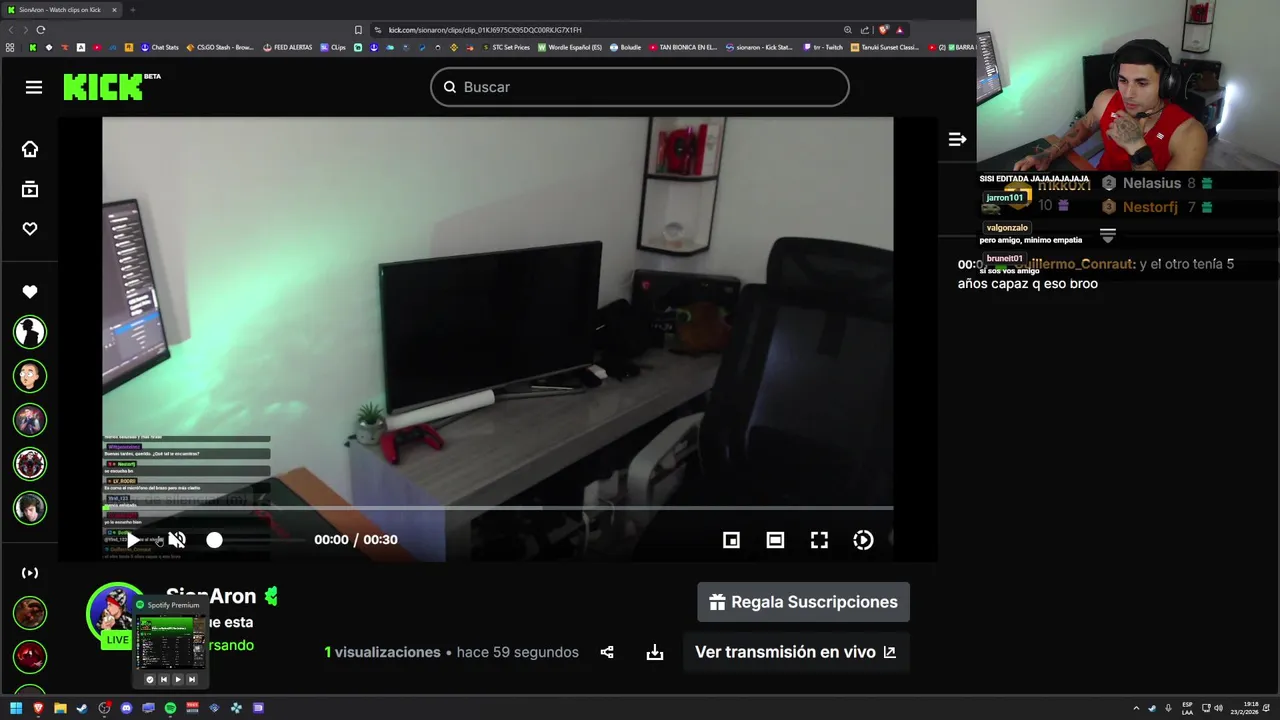
Task: Open Tanuki Sunset Classic bookmark
Action: tap(885, 47)
